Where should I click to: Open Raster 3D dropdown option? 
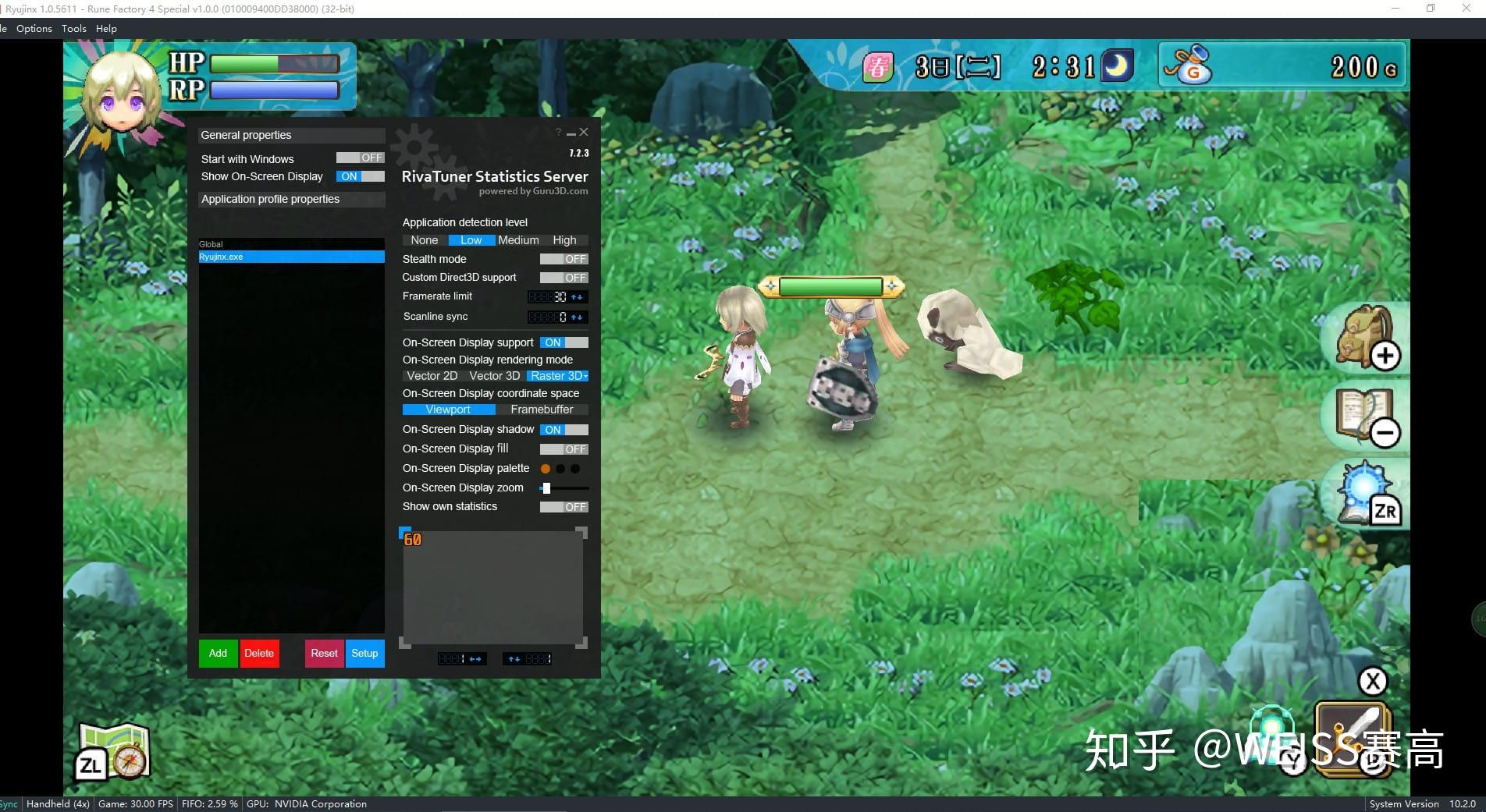[x=558, y=376]
